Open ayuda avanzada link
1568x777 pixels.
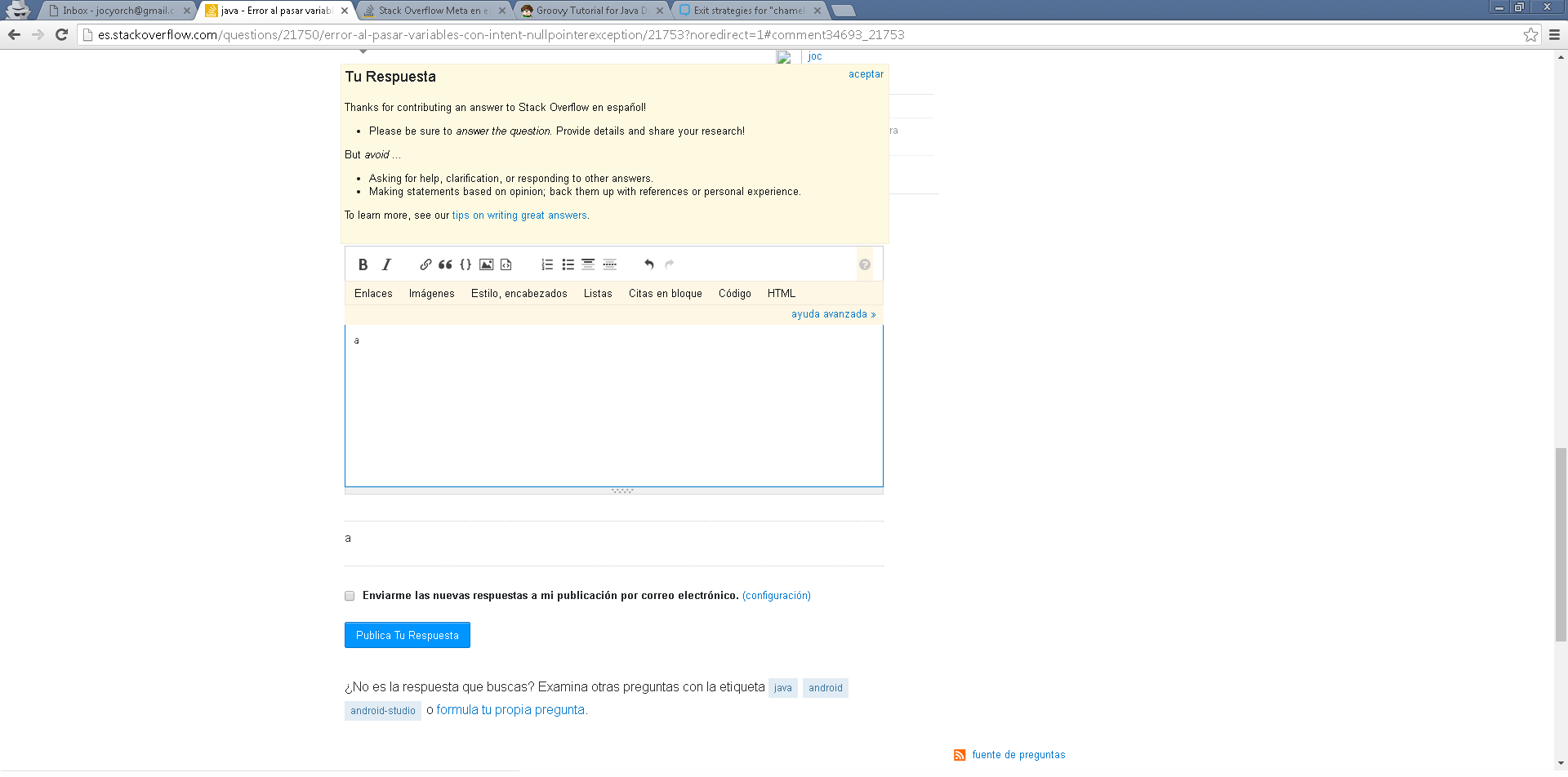click(x=833, y=314)
